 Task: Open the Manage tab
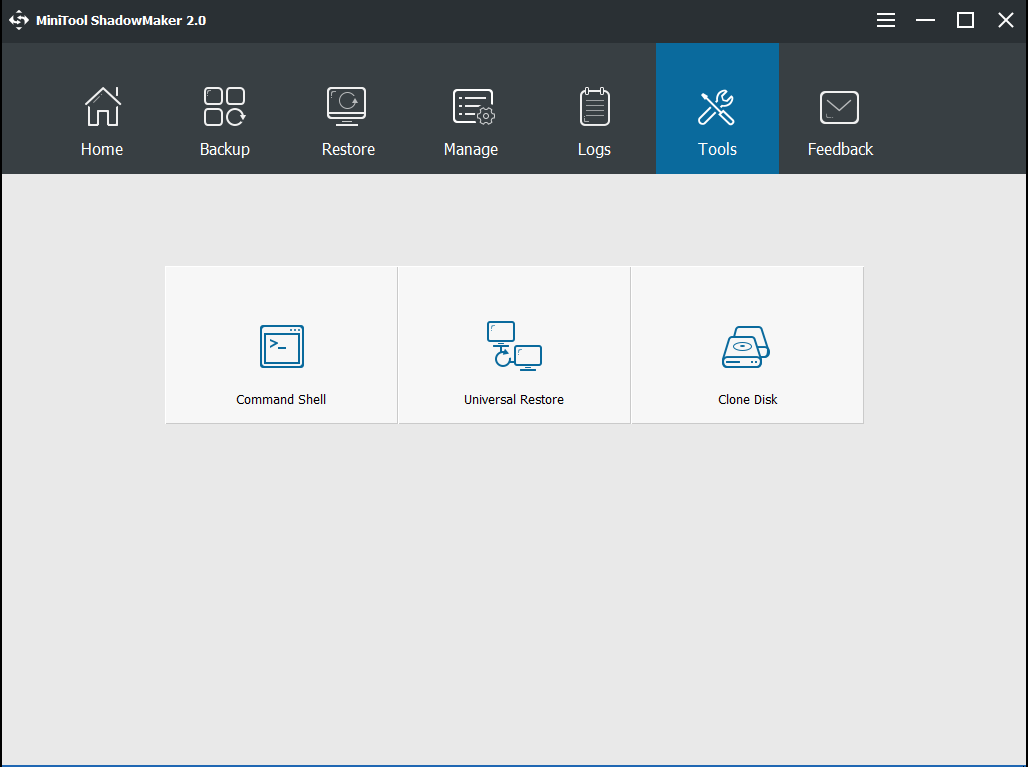click(x=471, y=109)
